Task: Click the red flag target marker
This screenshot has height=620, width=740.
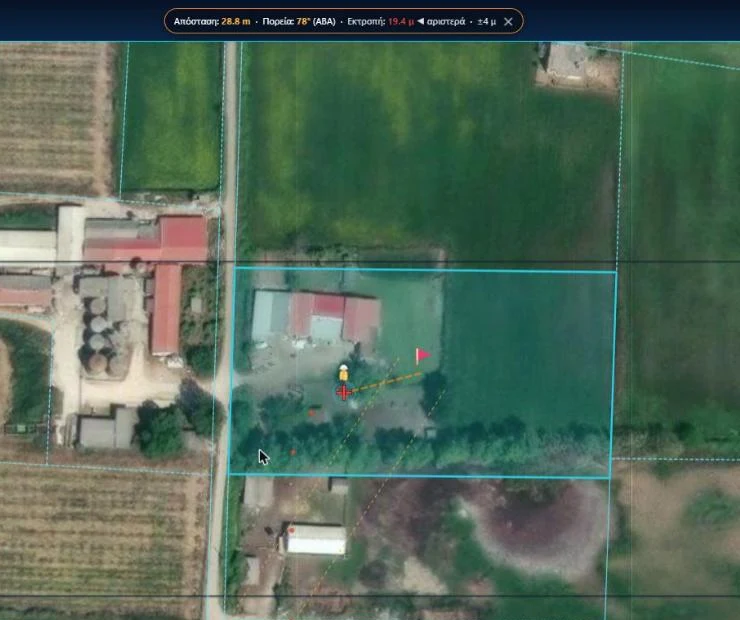Action: point(423,356)
